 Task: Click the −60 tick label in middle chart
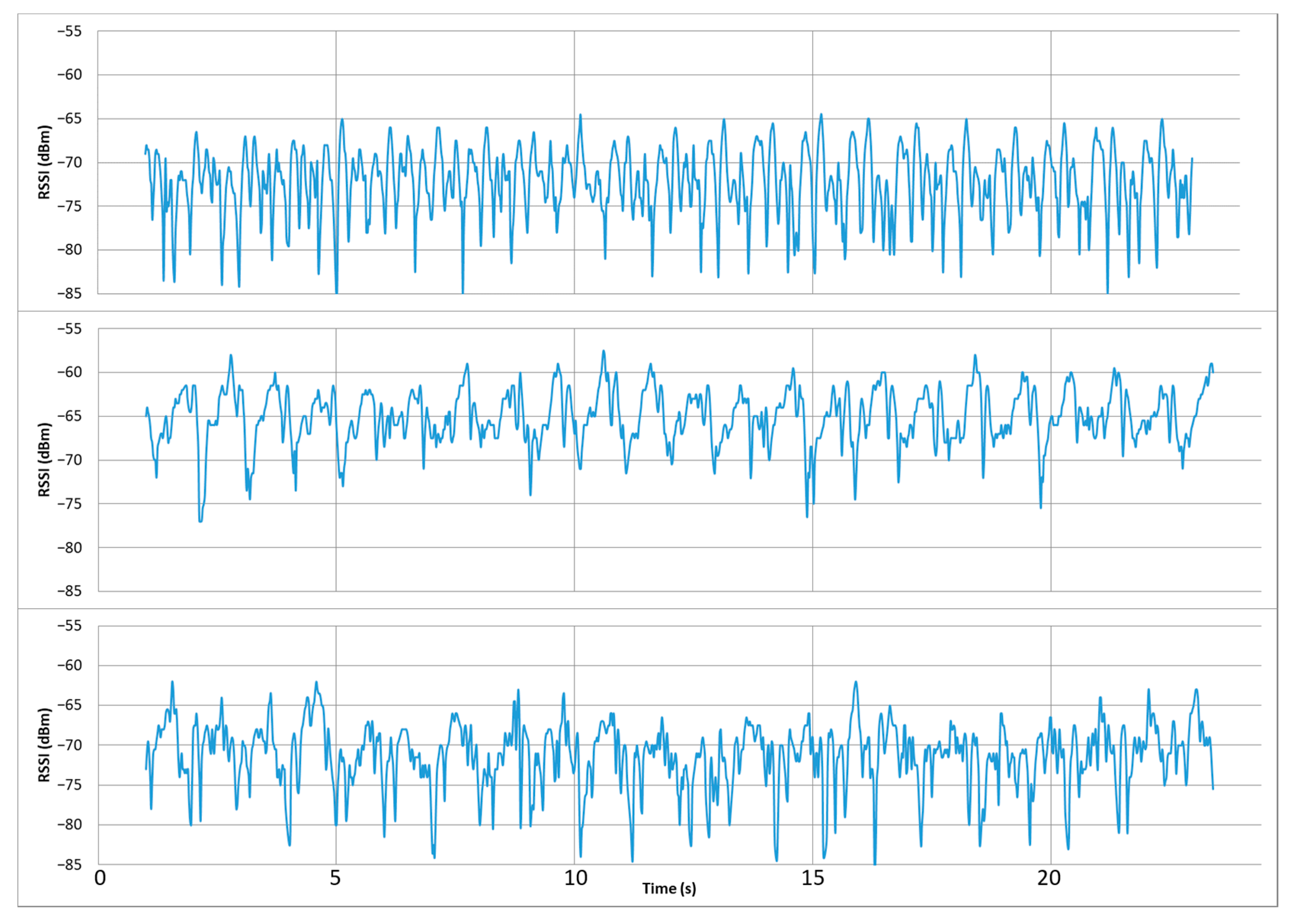(69, 372)
